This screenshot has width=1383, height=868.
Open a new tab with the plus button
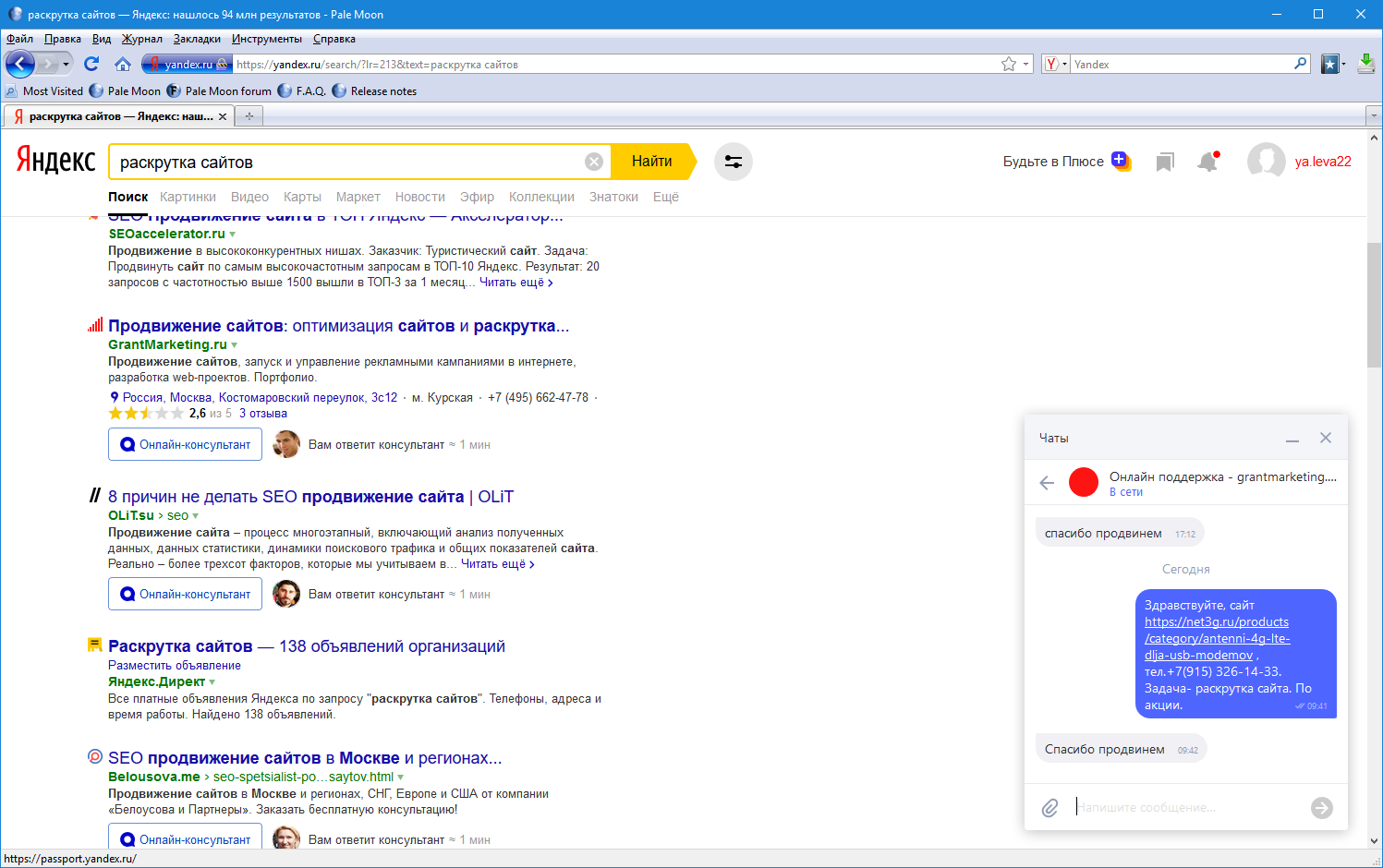pos(249,116)
